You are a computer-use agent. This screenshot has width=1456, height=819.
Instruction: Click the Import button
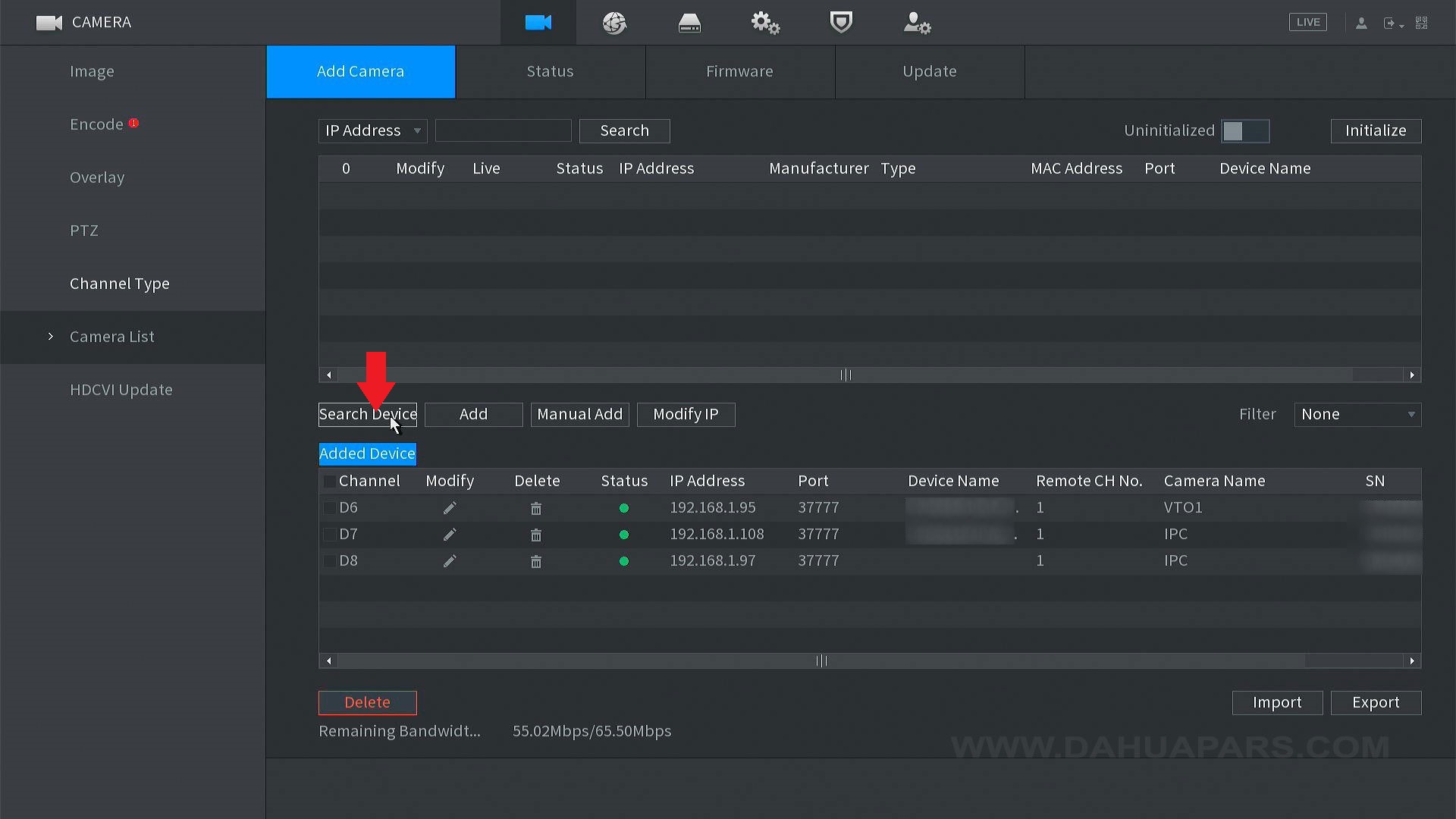(1277, 702)
